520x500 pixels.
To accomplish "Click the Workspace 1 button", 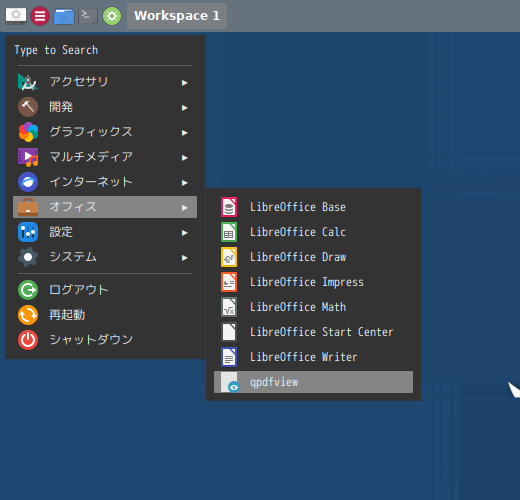I will tap(177, 16).
